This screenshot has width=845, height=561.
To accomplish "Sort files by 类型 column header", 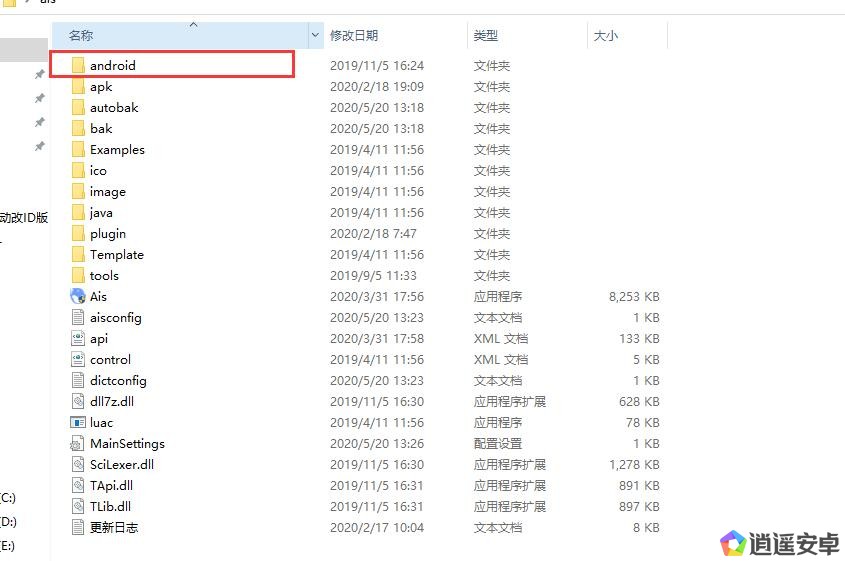I will 486,35.
